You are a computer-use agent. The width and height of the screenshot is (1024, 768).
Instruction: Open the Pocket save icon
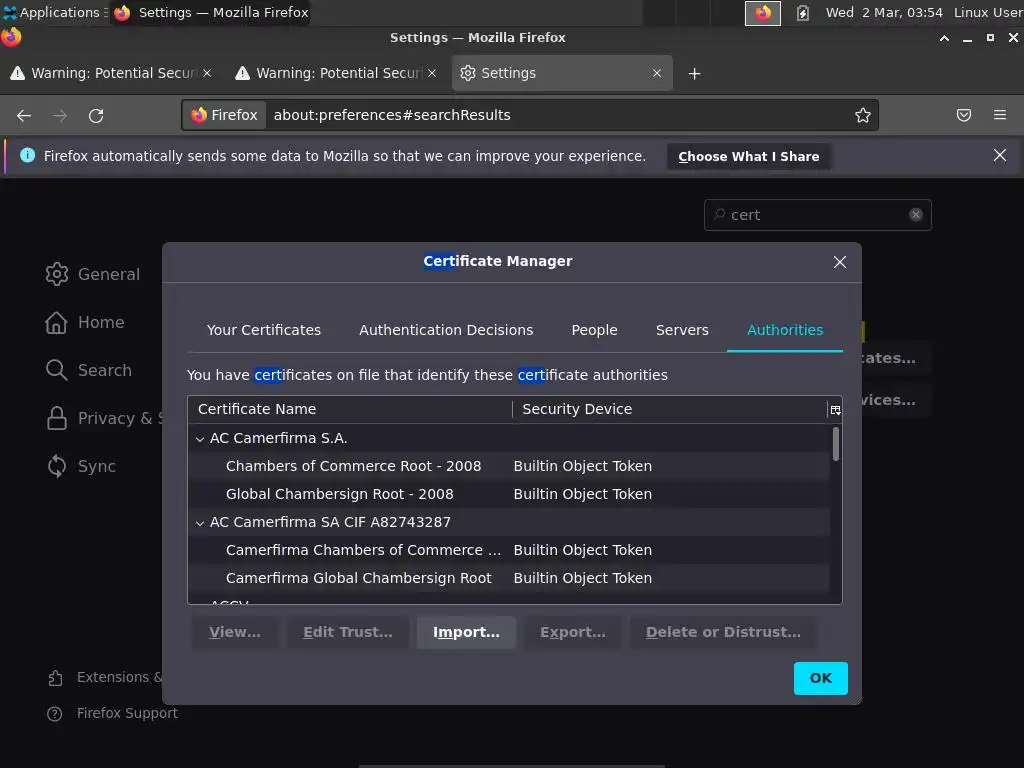(963, 116)
